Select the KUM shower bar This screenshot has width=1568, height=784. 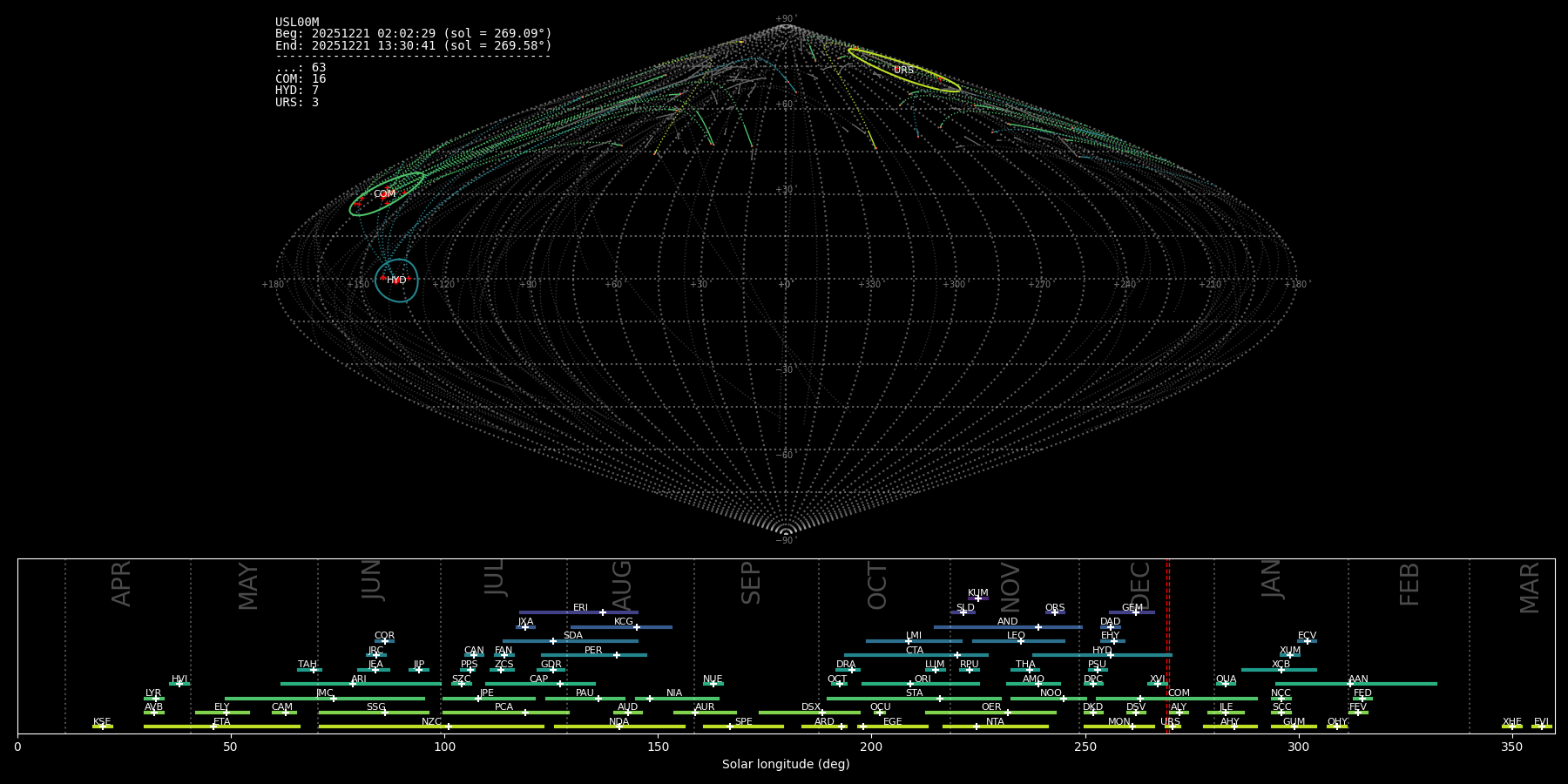977,598
